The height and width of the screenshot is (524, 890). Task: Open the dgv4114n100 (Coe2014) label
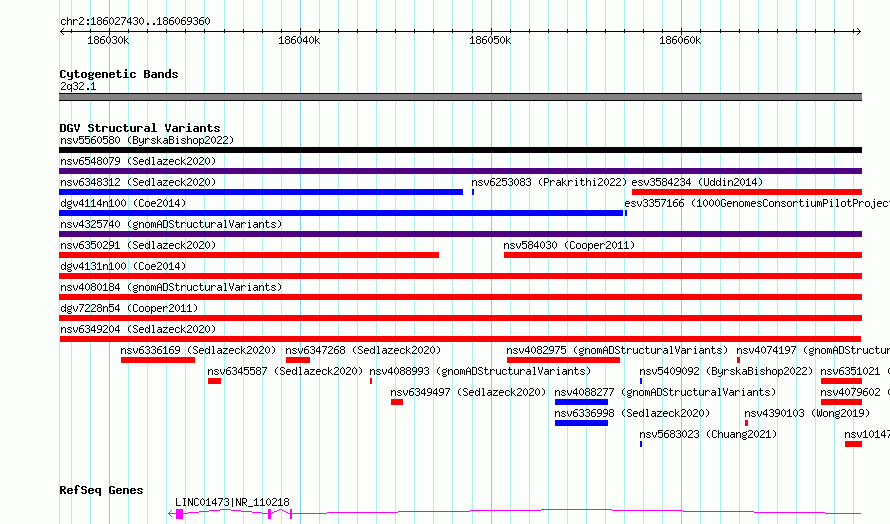[x=123, y=203]
